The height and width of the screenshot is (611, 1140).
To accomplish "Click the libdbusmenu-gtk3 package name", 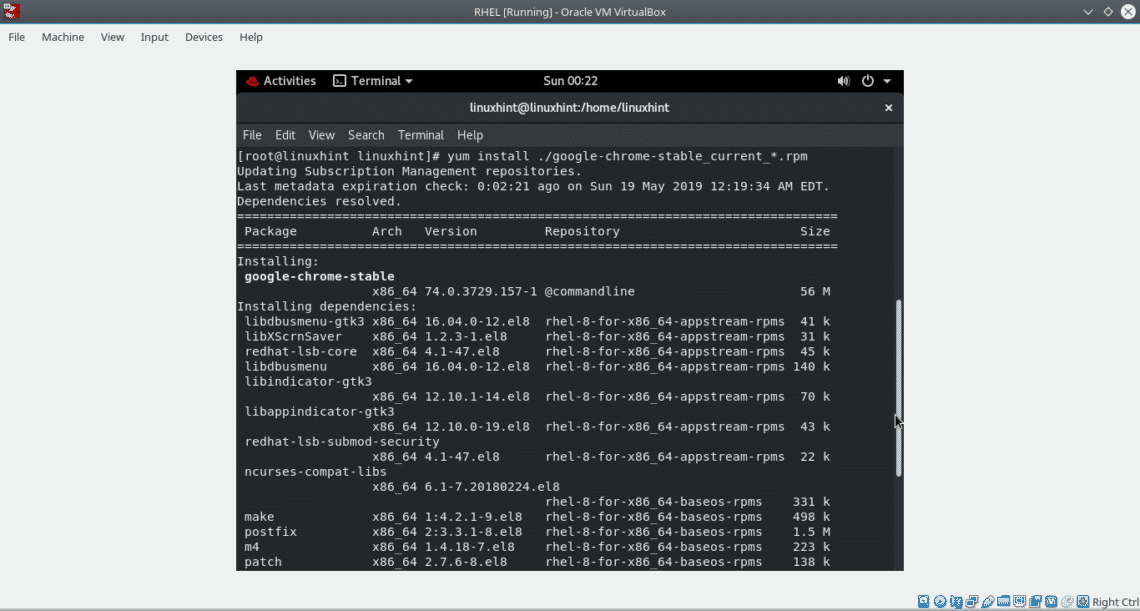I will pyautogui.click(x=305, y=322).
